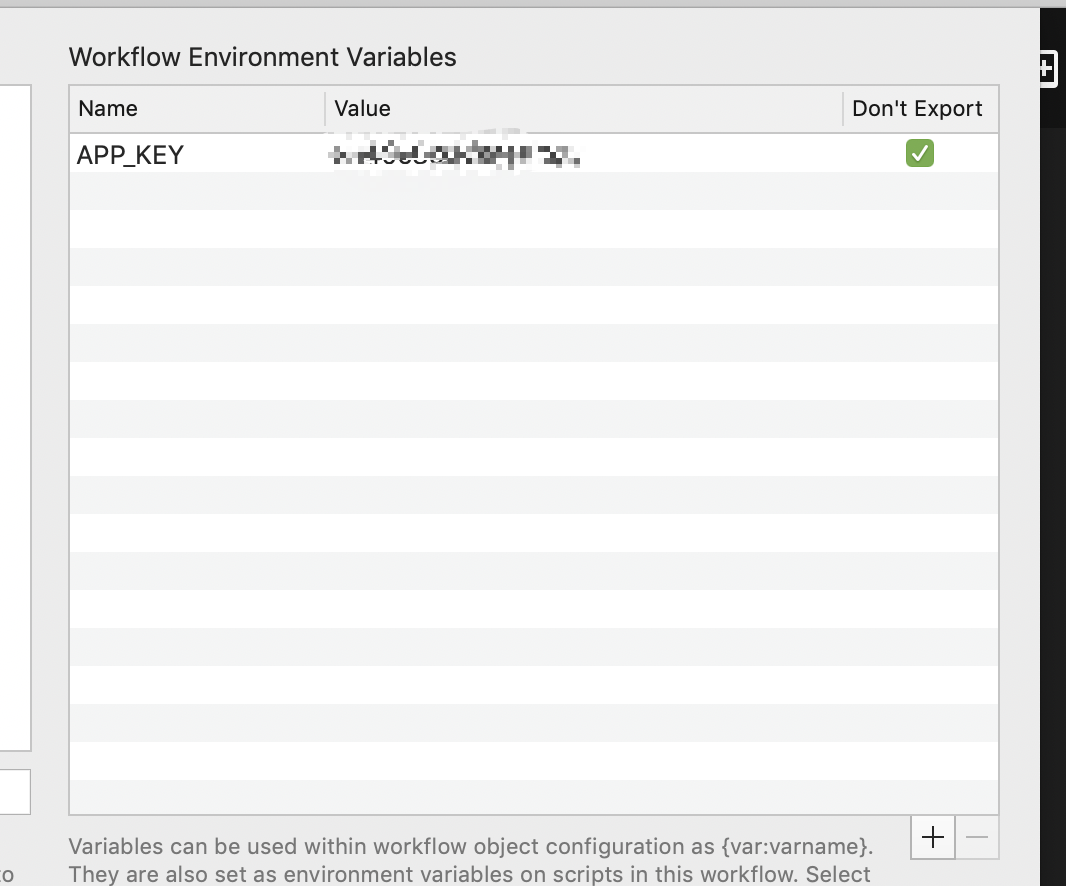The image size is (1066, 886).
Task: Click the Don't Export column header
Action: pos(919,108)
